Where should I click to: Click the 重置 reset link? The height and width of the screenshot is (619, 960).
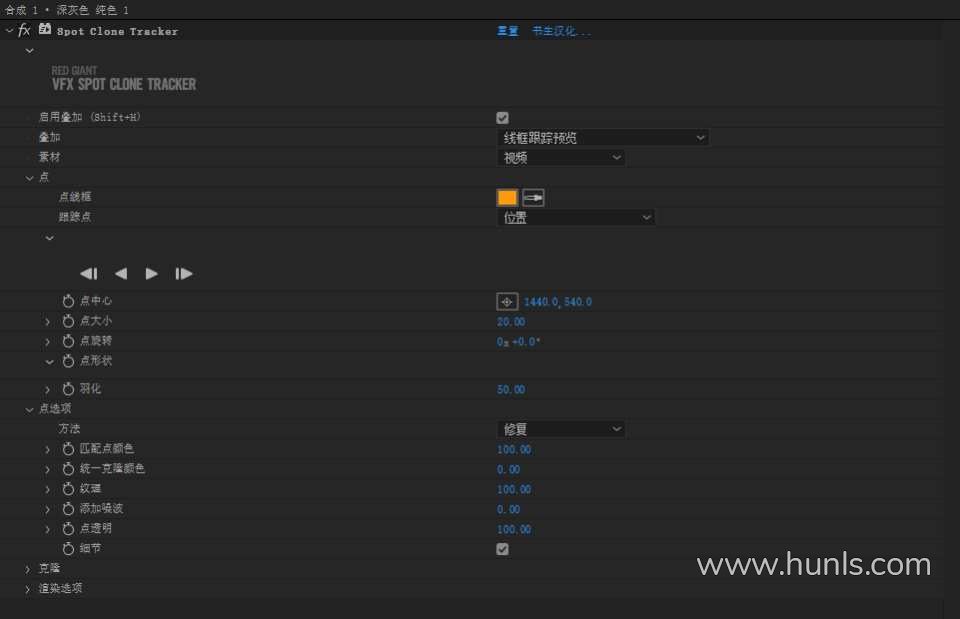[x=508, y=31]
